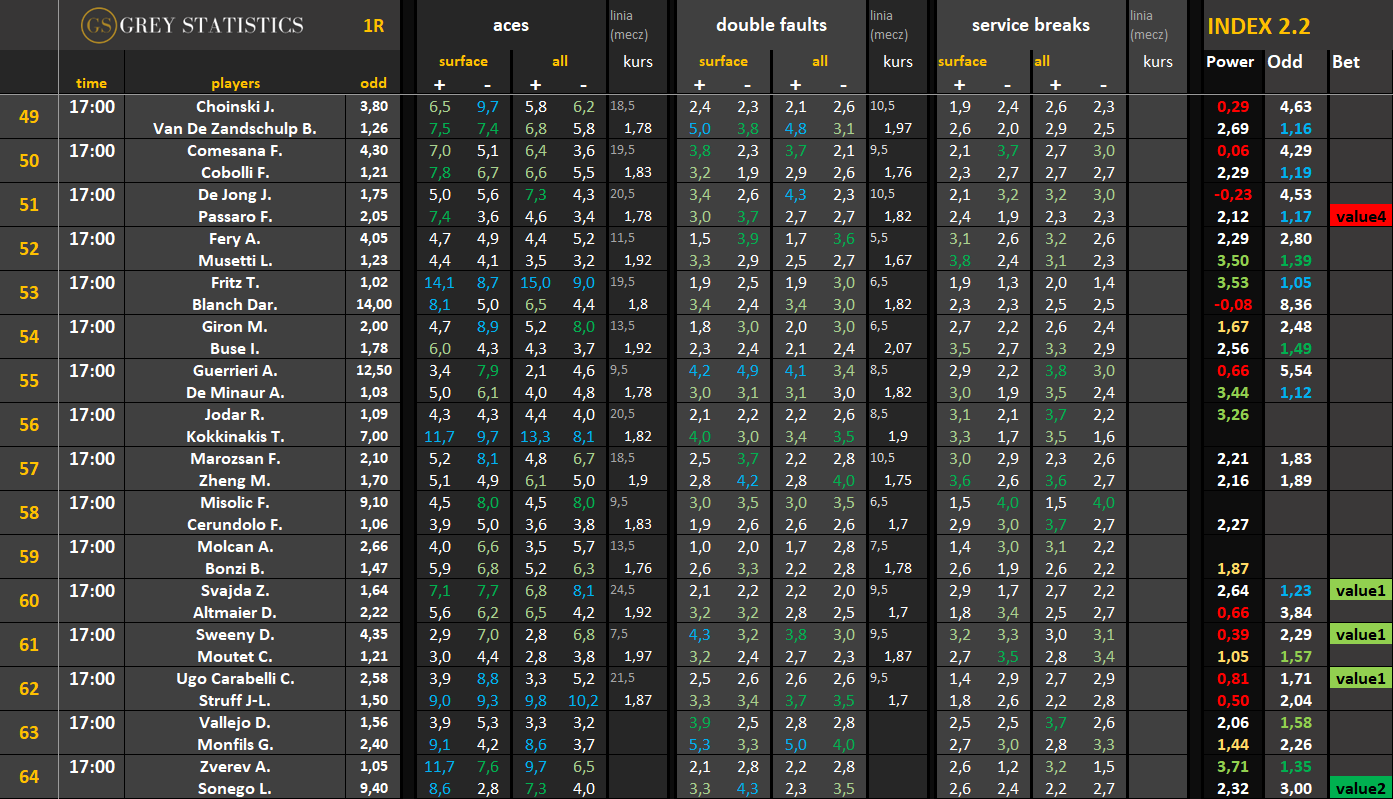Click player name Choinski J.
The width and height of the screenshot is (1393, 799).
(x=235, y=106)
